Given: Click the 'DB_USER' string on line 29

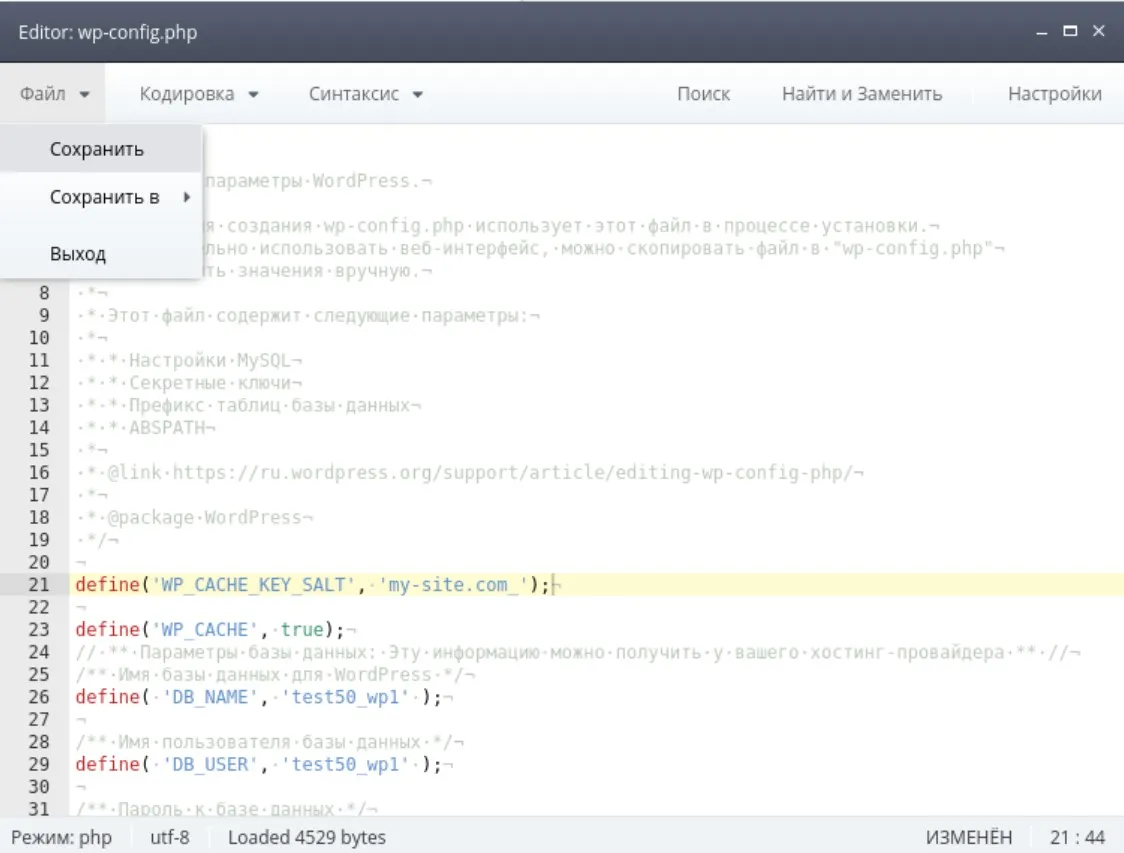Looking at the screenshot, I should 210,764.
